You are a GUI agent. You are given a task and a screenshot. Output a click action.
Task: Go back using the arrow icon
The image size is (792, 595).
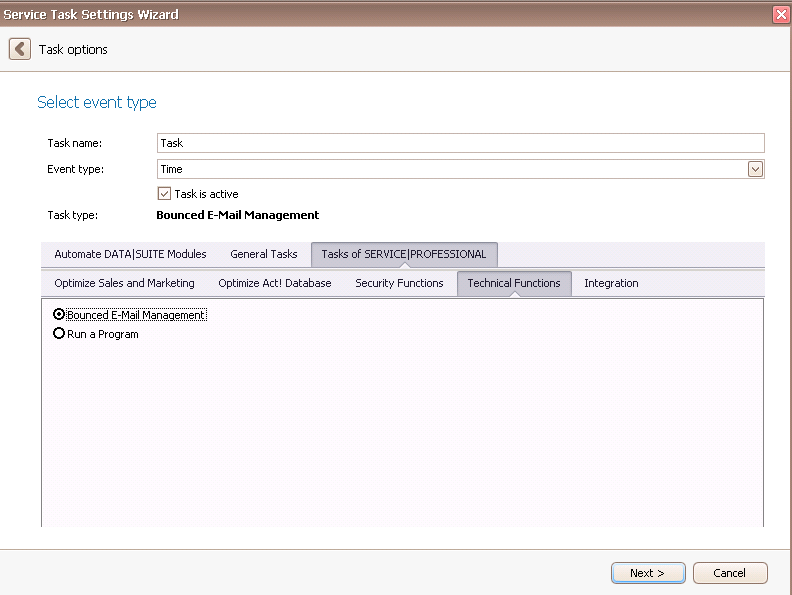click(20, 49)
